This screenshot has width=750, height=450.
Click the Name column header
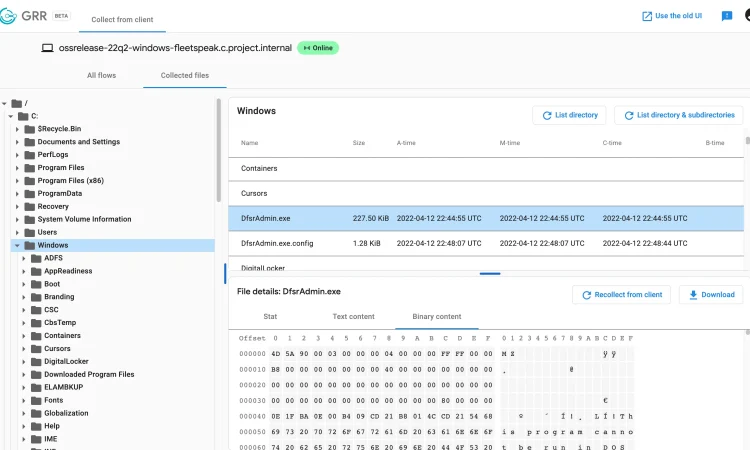pyautogui.click(x=250, y=143)
